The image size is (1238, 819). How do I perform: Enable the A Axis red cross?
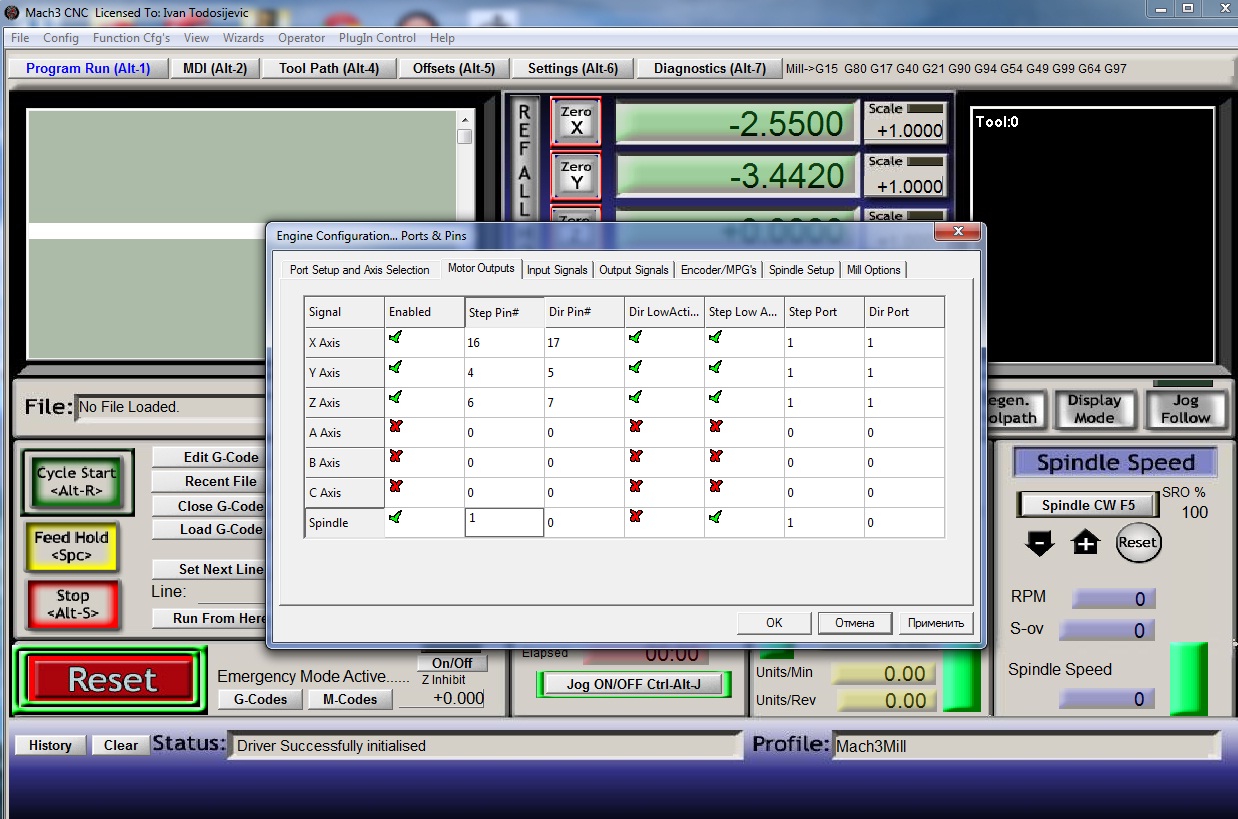[x=395, y=427]
